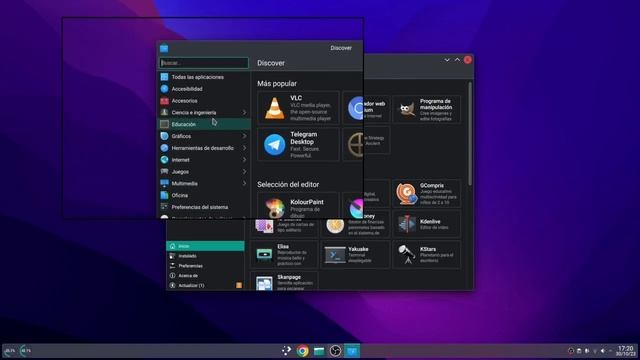Expand the Internet category arrow
This screenshot has height=360, width=640.
[244, 160]
